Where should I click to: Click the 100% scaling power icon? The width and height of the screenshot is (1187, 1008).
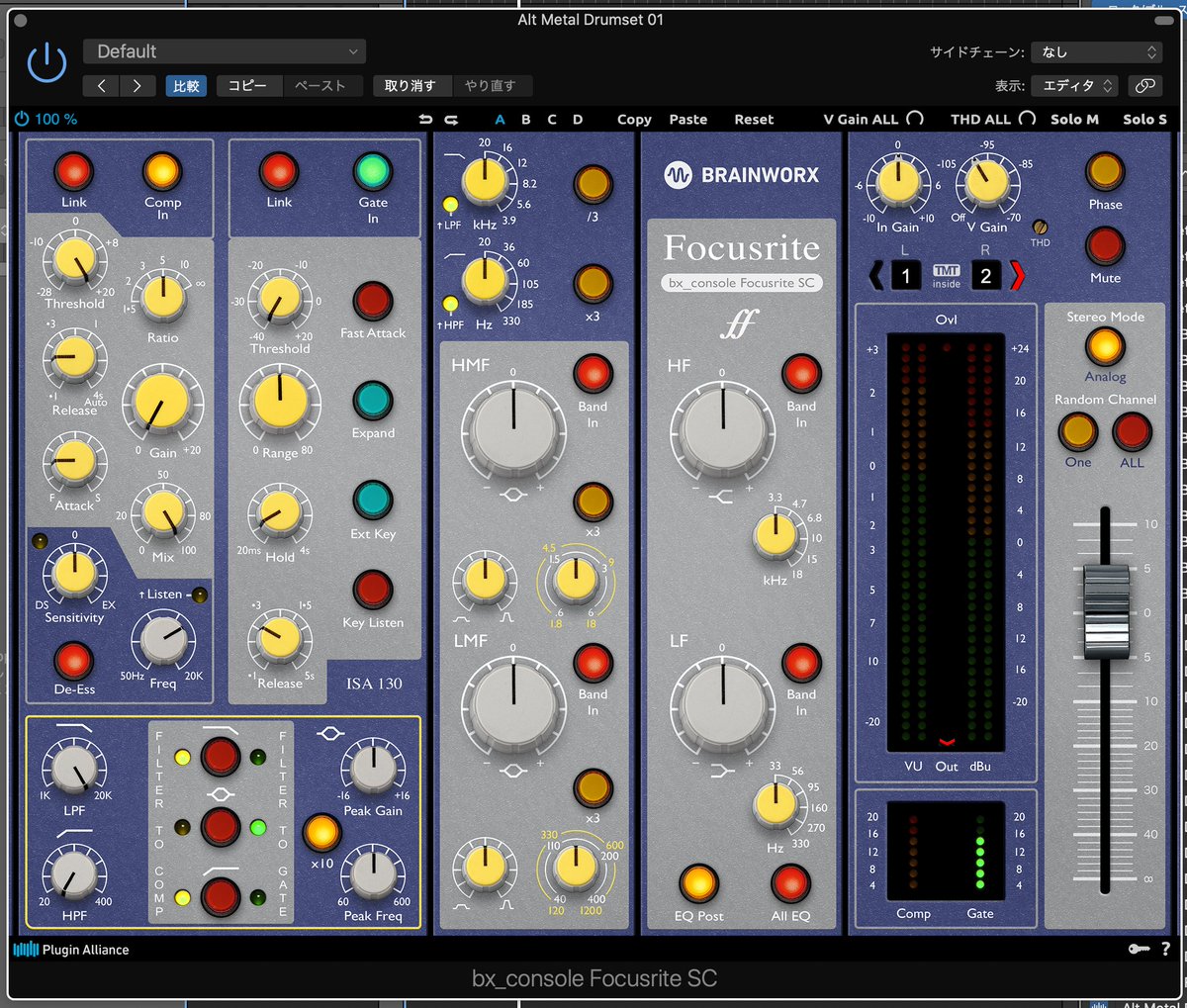22,119
